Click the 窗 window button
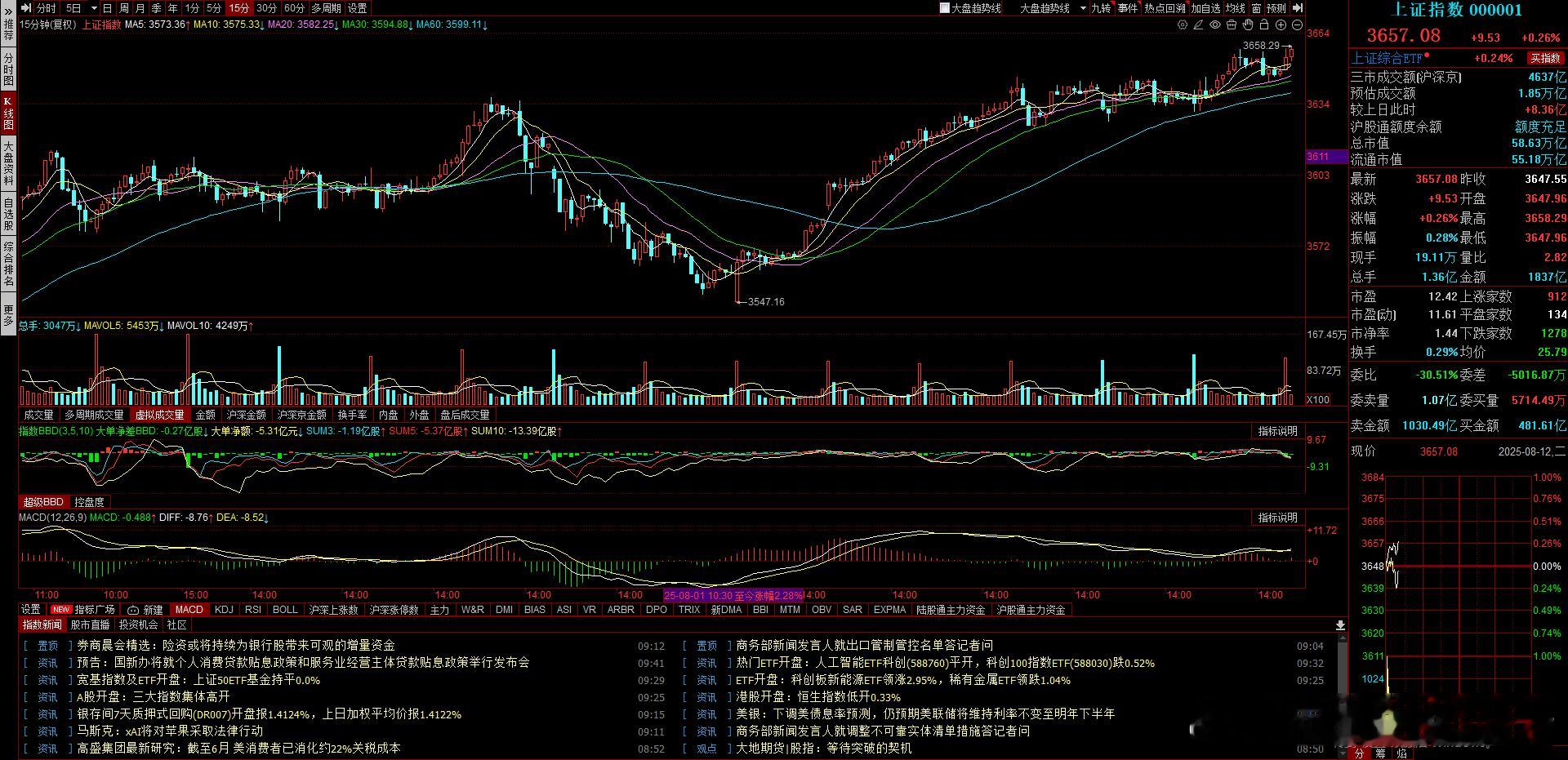 click(x=1256, y=8)
